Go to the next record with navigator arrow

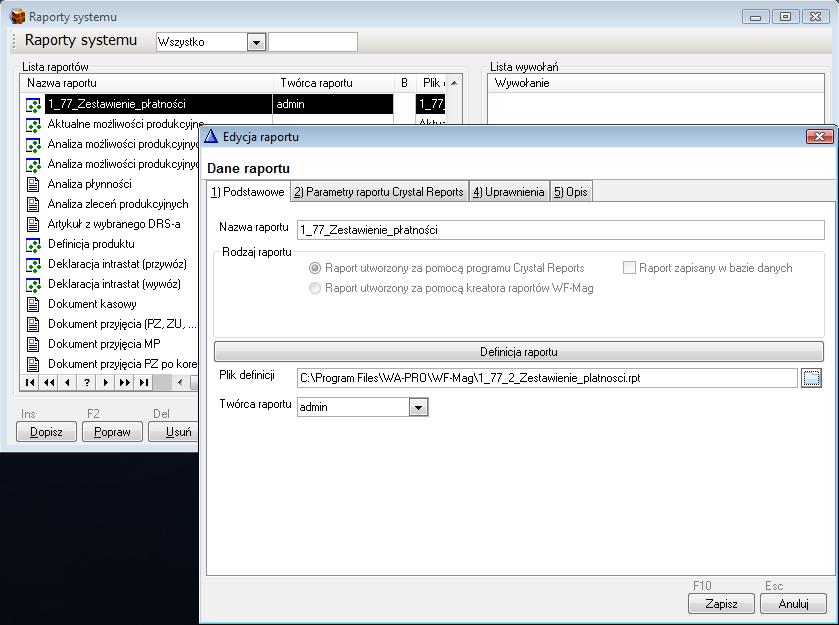click(x=106, y=382)
